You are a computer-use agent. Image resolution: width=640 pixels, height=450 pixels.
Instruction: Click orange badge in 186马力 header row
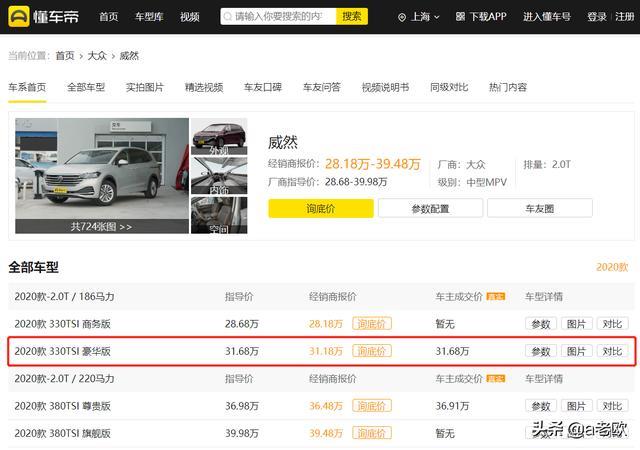[x=496, y=296]
